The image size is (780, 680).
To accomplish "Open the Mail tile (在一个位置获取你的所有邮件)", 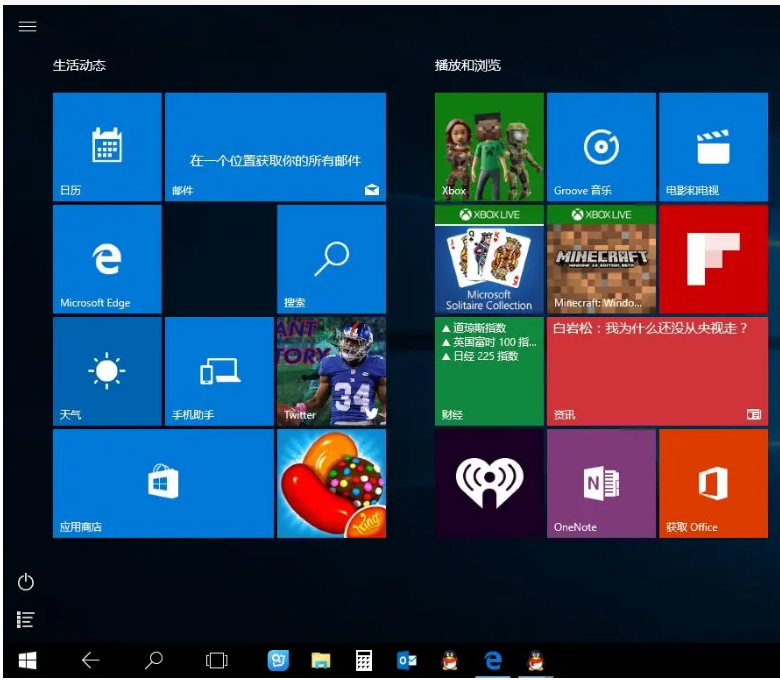I will 275,147.
